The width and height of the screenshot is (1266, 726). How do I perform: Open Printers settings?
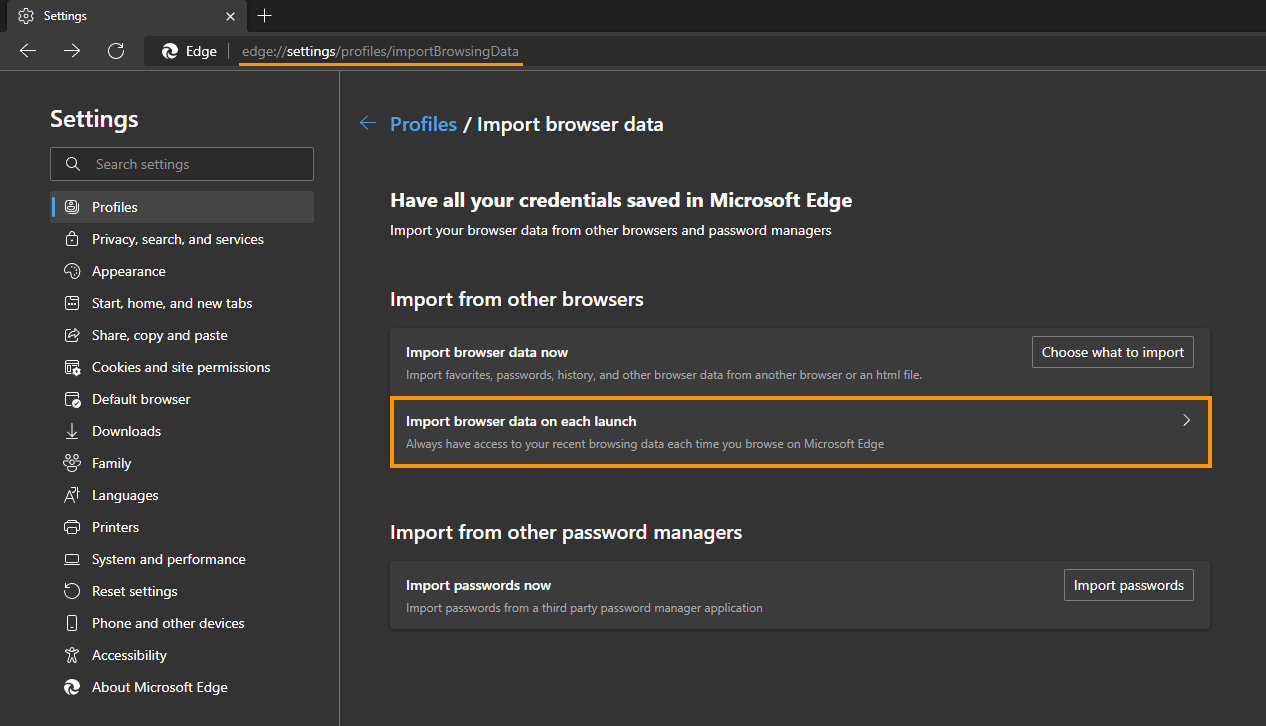[182, 527]
